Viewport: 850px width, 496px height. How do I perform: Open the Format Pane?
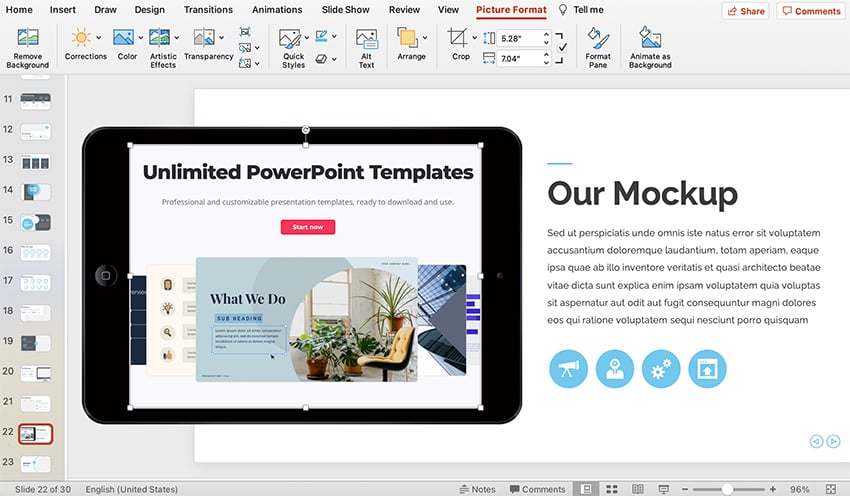(x=598, y=47)
